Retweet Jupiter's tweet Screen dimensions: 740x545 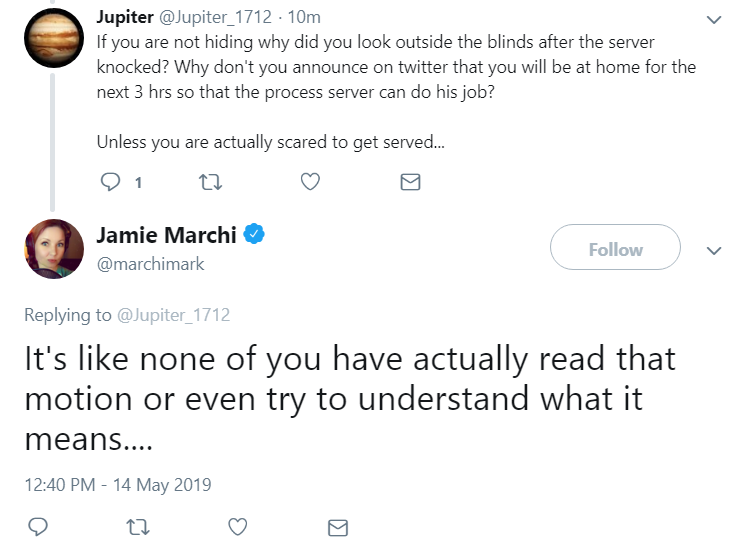tap(210, 182)
